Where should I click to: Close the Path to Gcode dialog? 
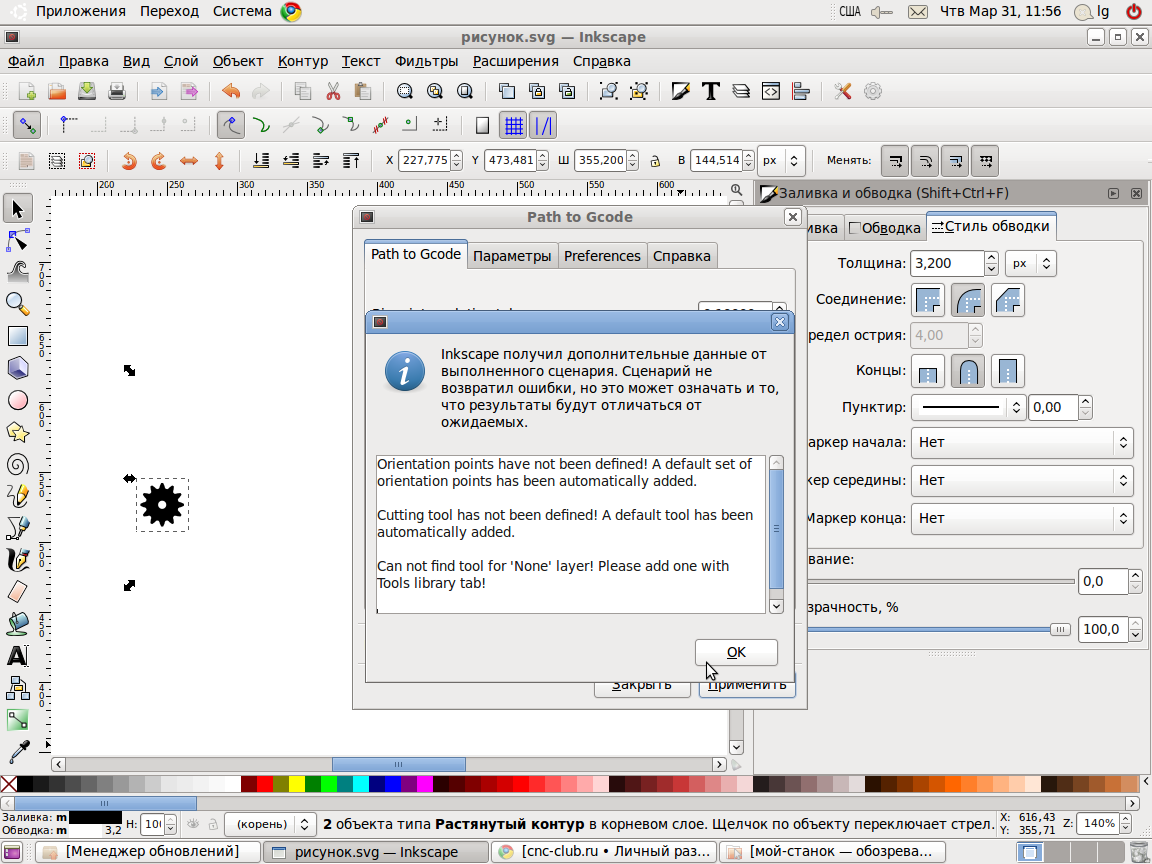(792, 217)
